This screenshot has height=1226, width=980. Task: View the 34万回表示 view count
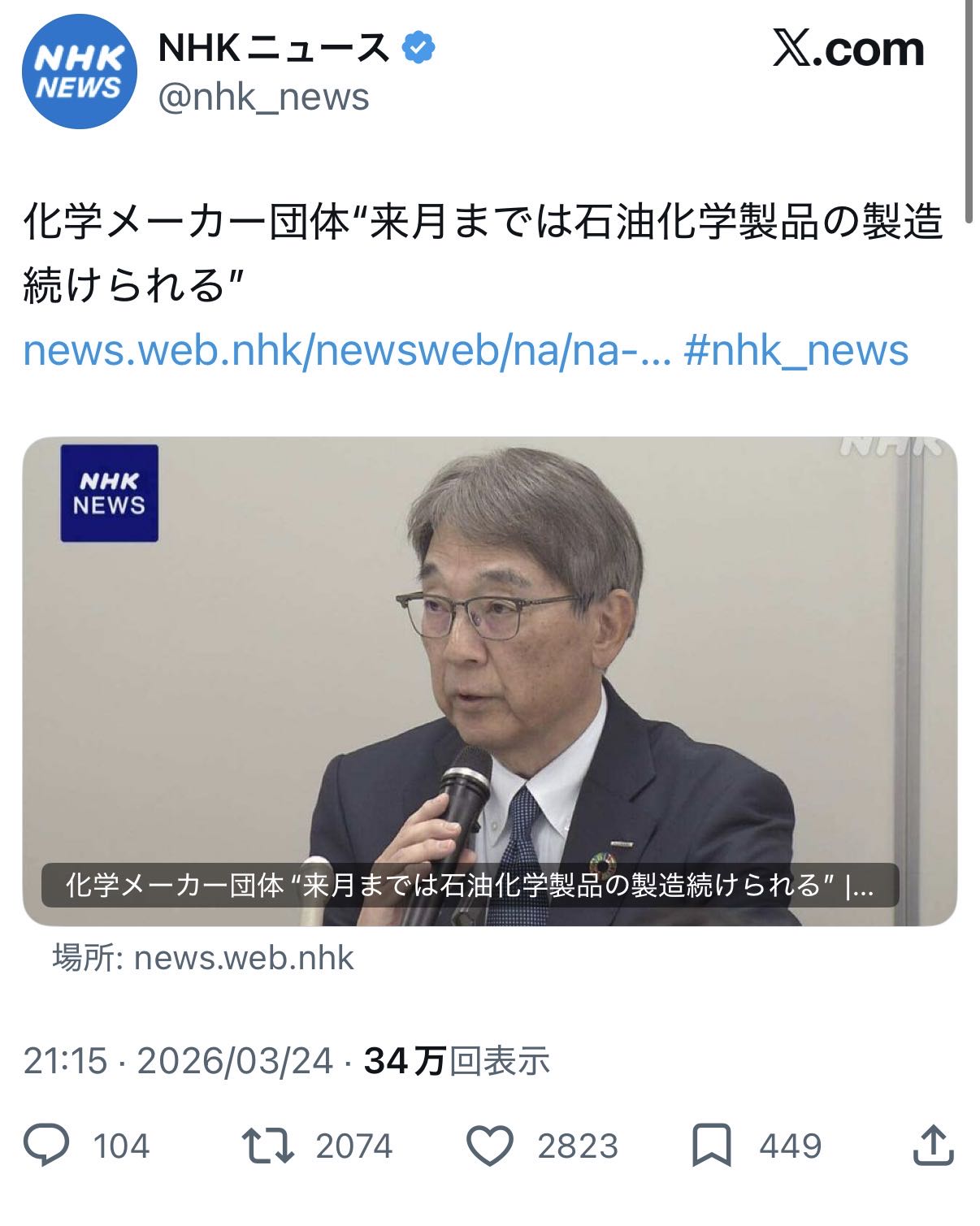(457, 1061)
